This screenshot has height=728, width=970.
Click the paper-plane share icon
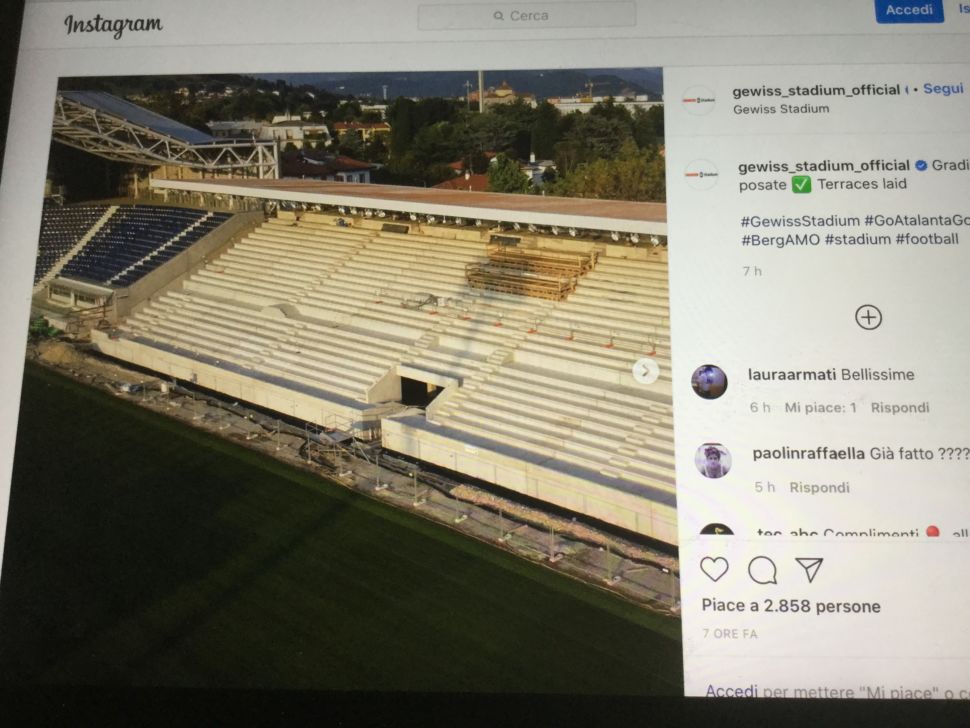pos(810,569)
